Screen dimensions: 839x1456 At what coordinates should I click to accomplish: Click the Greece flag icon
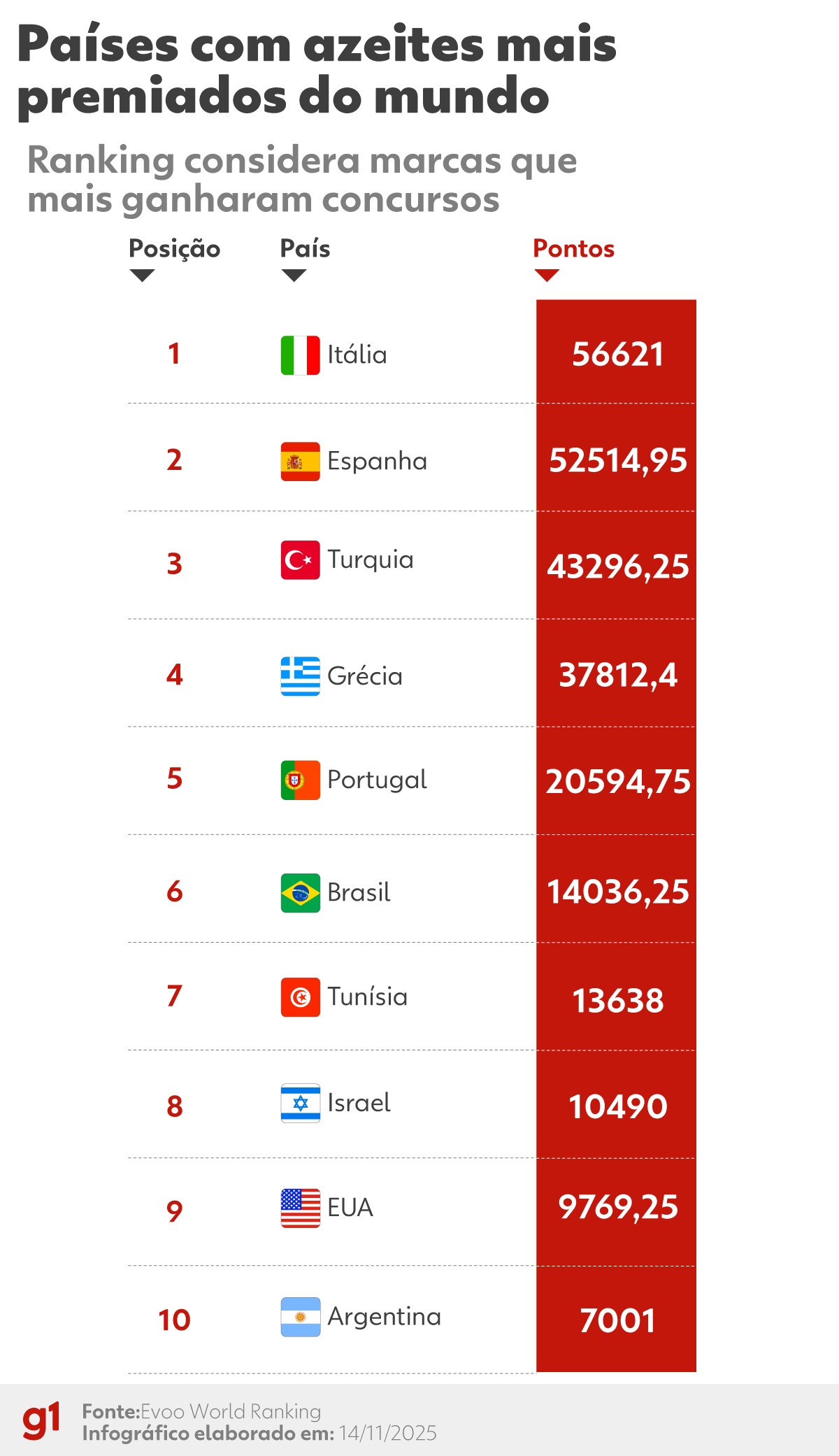tap(300, 676)
